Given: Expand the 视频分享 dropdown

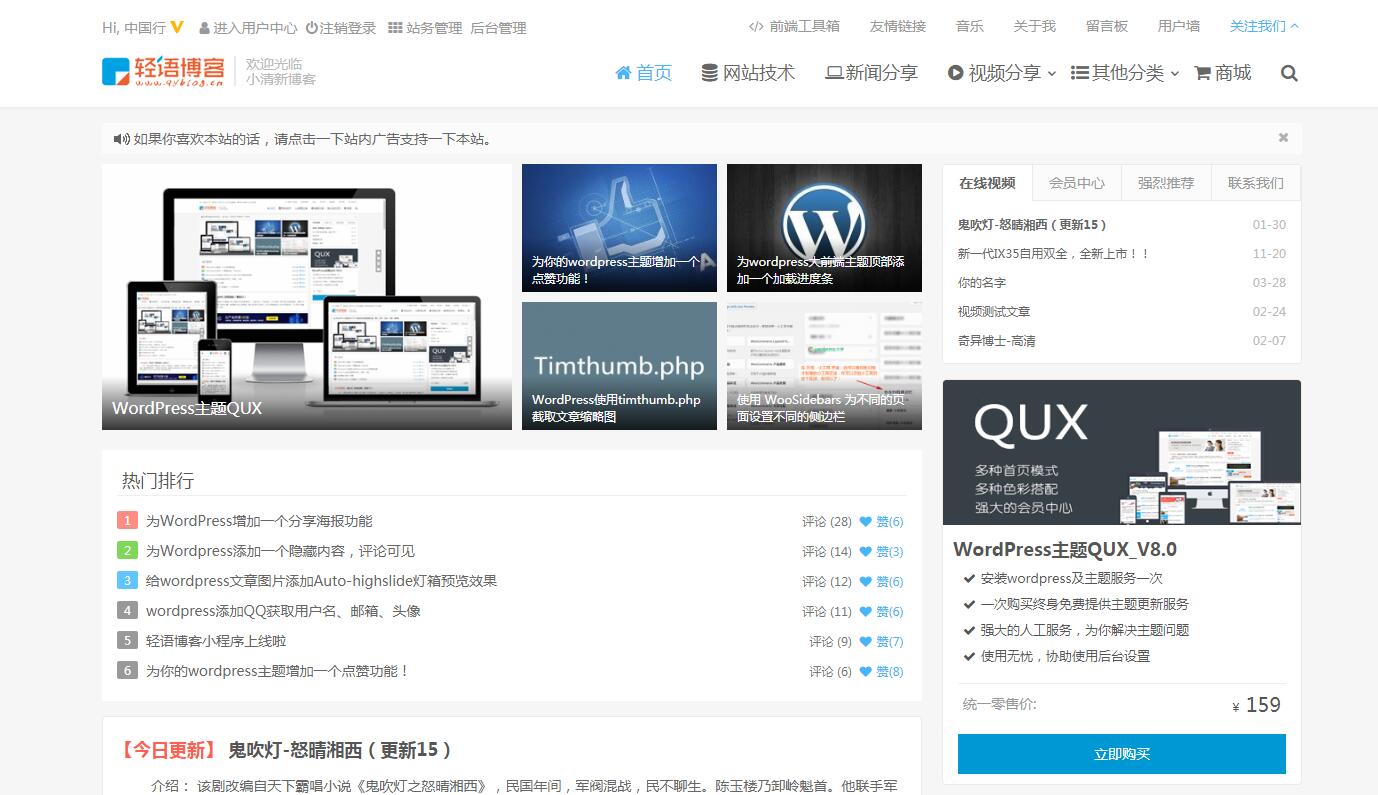Looking at the screenshot, I should tap(1000, 72).
